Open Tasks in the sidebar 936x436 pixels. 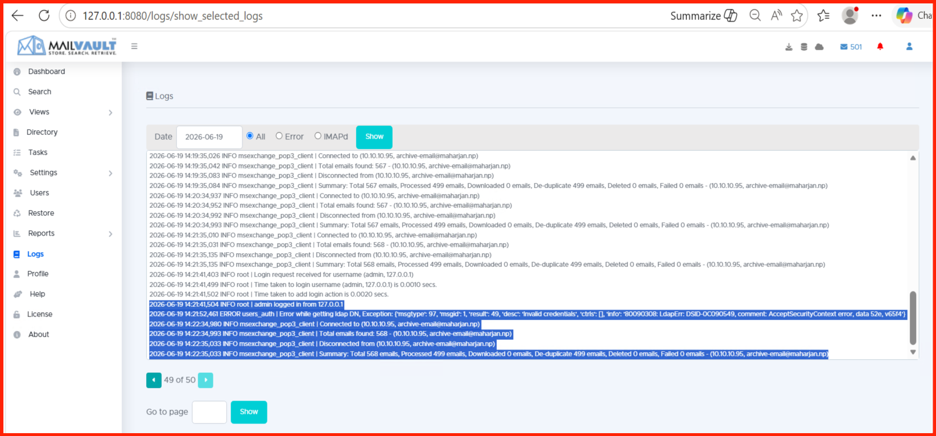(38, 152)
